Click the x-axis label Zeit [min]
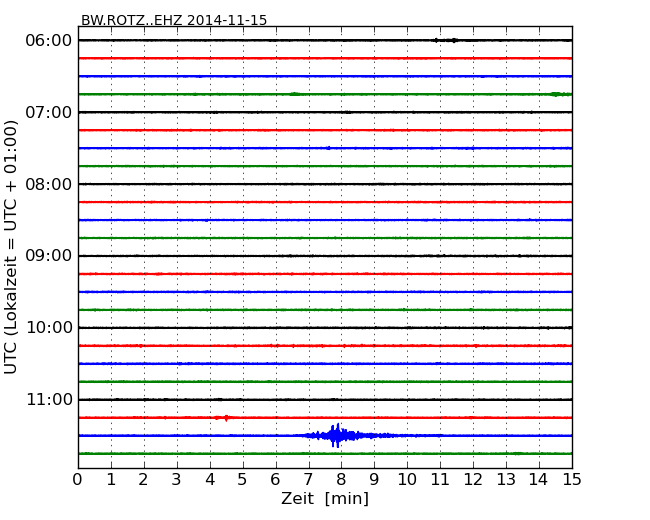This screenshot has width=650, height=520. pyautogui.click(x=325, y=498)
